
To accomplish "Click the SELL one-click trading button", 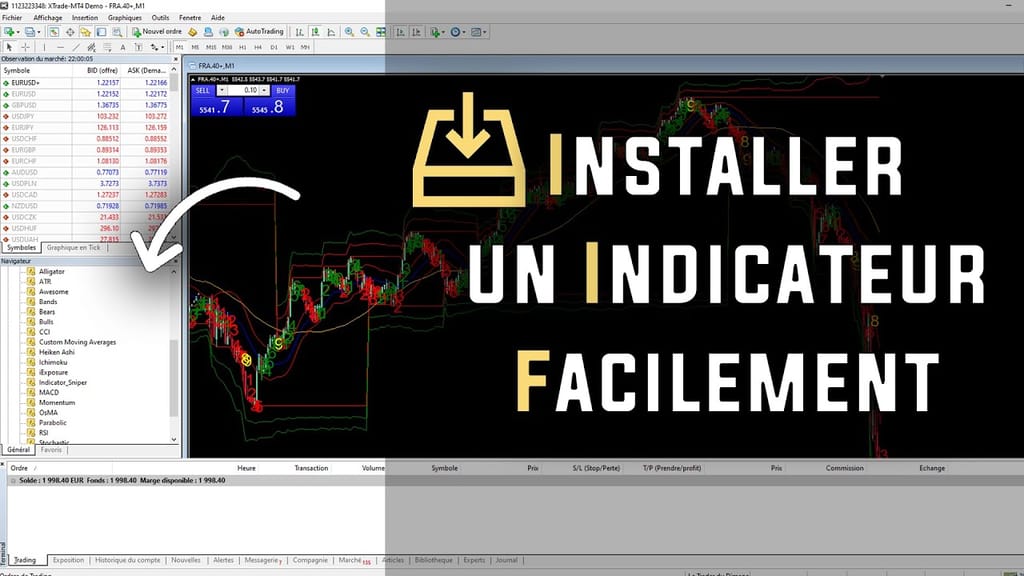I will point(203,90).
